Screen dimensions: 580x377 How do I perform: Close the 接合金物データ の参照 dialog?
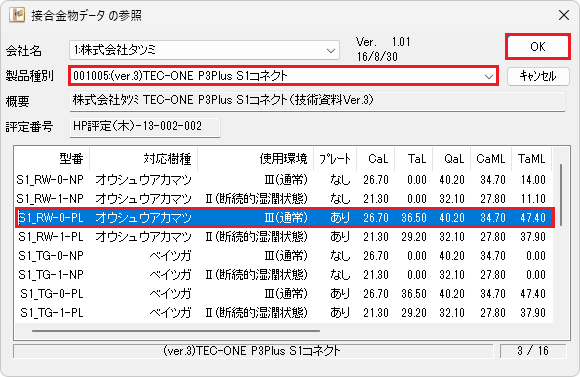click(x=564, y=15)
